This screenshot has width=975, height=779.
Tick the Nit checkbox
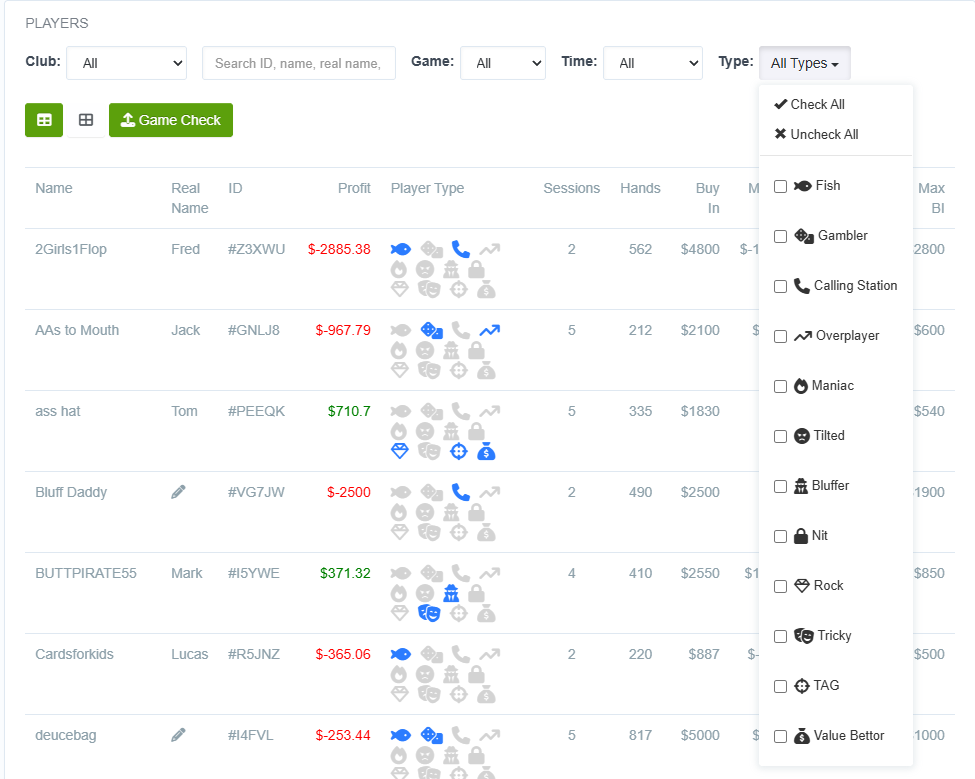[780, 537]
